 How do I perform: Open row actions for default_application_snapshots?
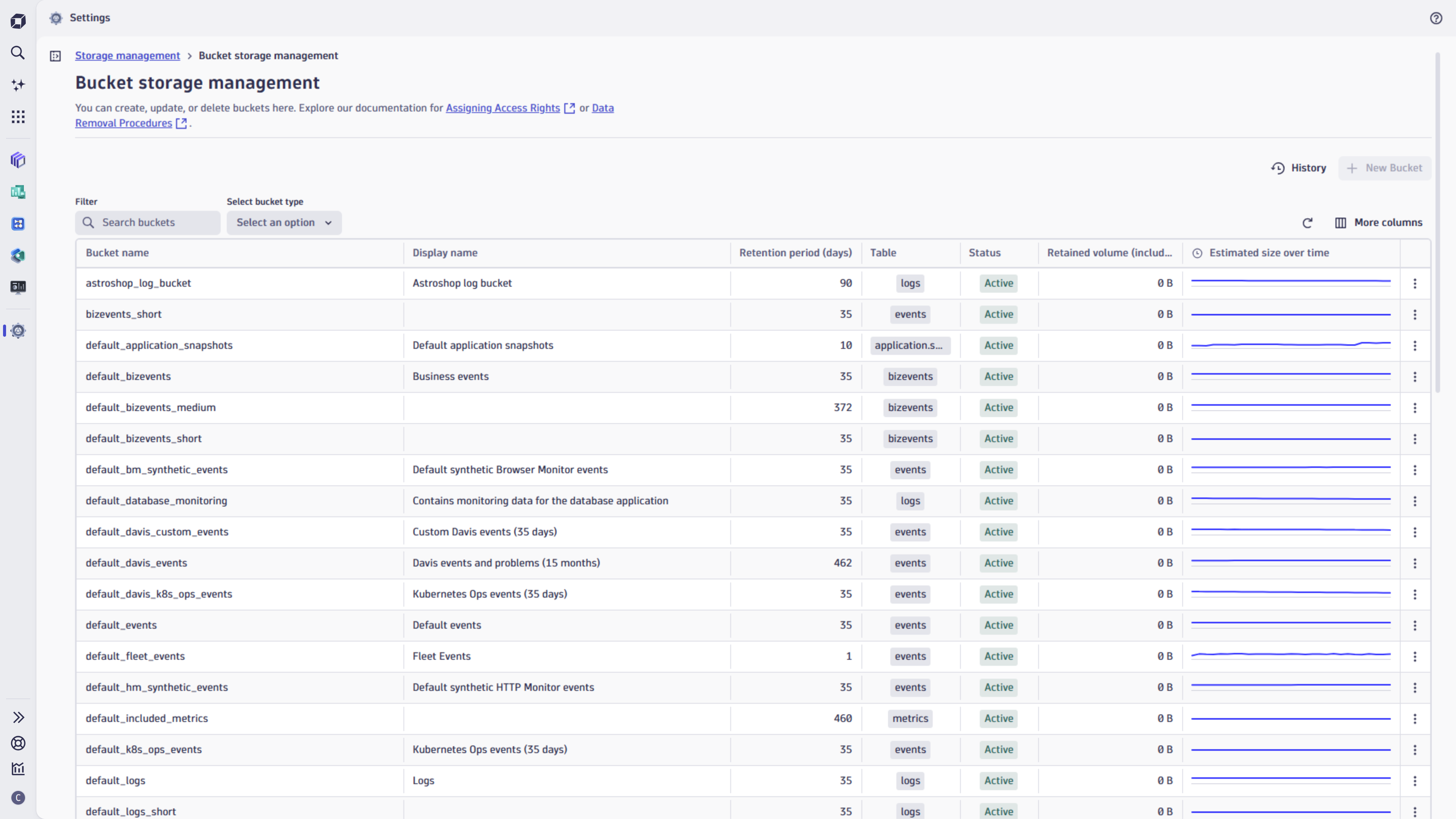click(x=1415, y=345)
